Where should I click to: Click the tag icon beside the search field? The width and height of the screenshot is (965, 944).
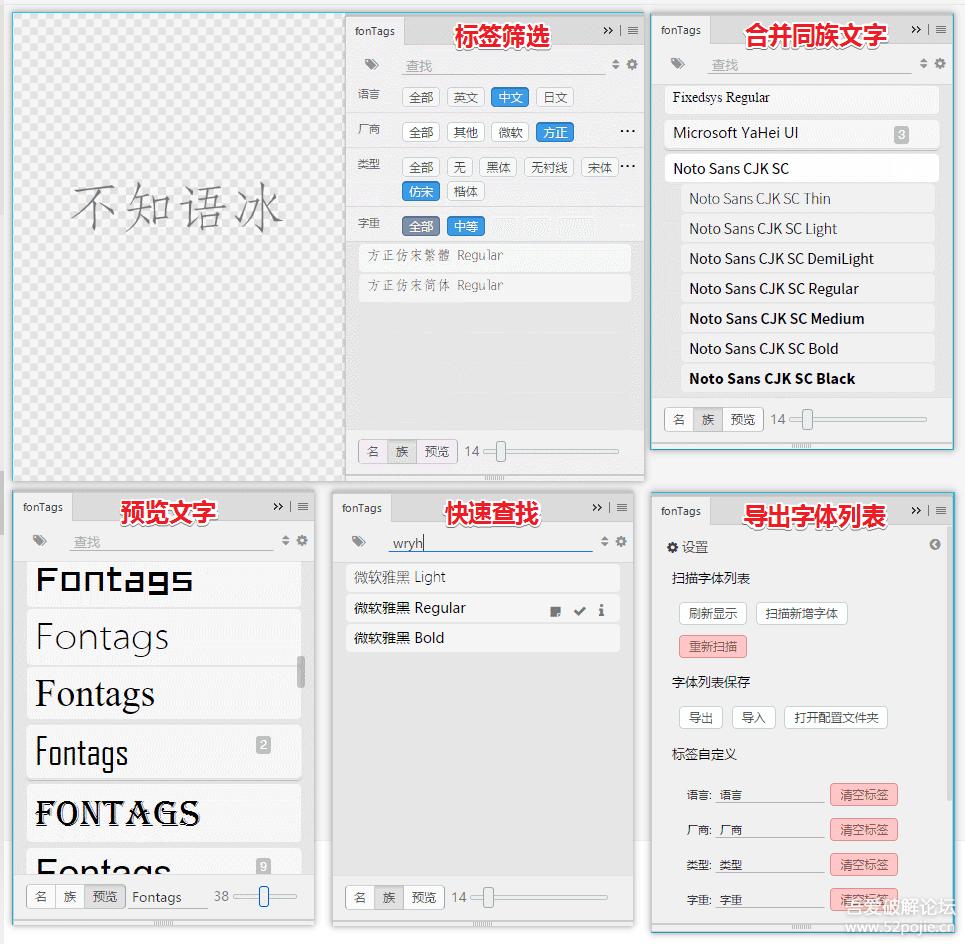[x=371, y=64]
